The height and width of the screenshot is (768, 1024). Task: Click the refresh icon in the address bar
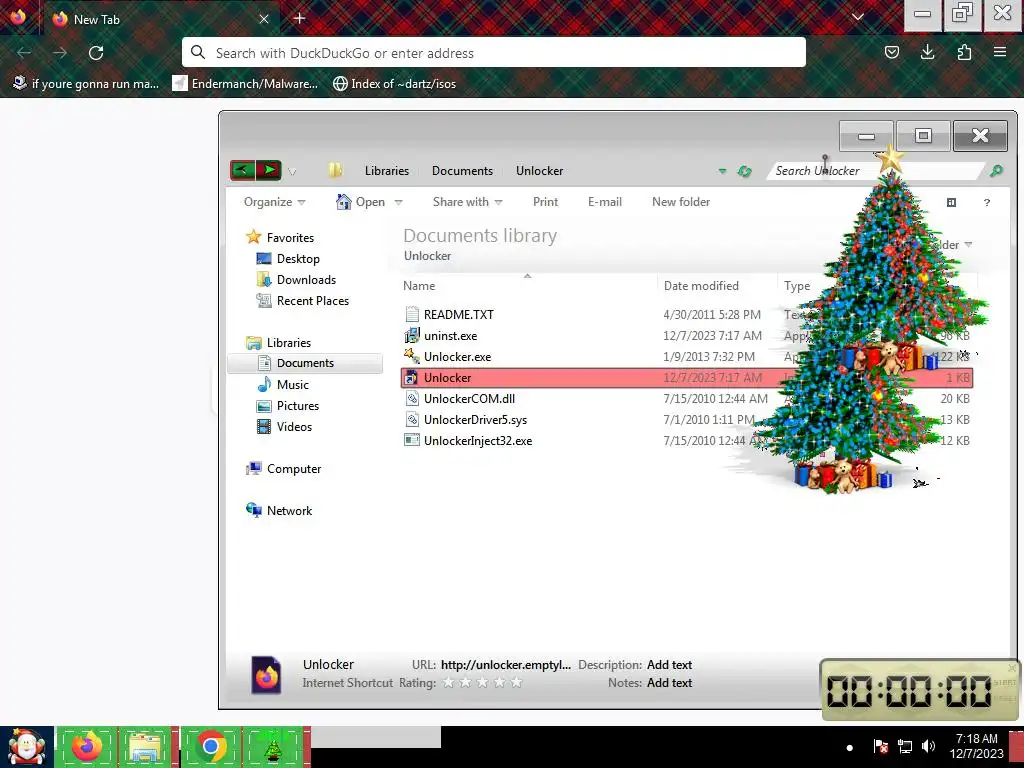click(744, 171)
